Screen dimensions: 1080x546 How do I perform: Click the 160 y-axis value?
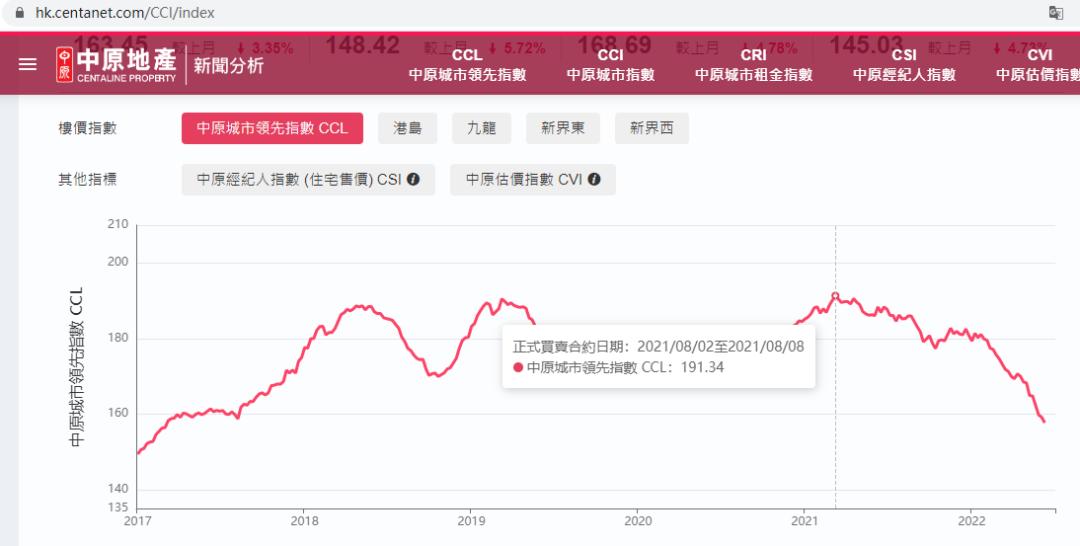118,413
